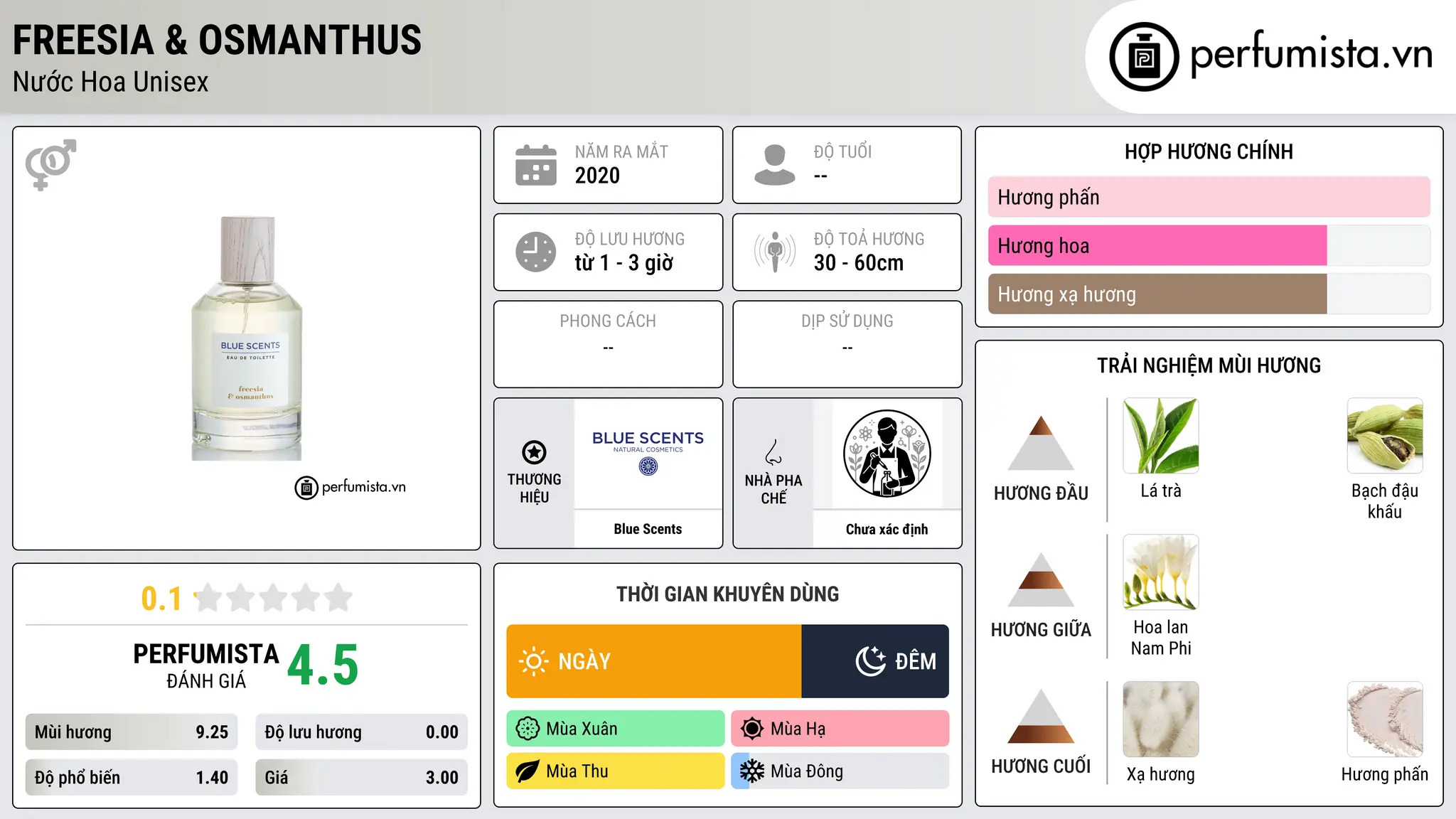The height and width of the screenshot is (819, 1456).
Task: Click the Chưa xác định perfumer label
Action: (x=887, y=529)
